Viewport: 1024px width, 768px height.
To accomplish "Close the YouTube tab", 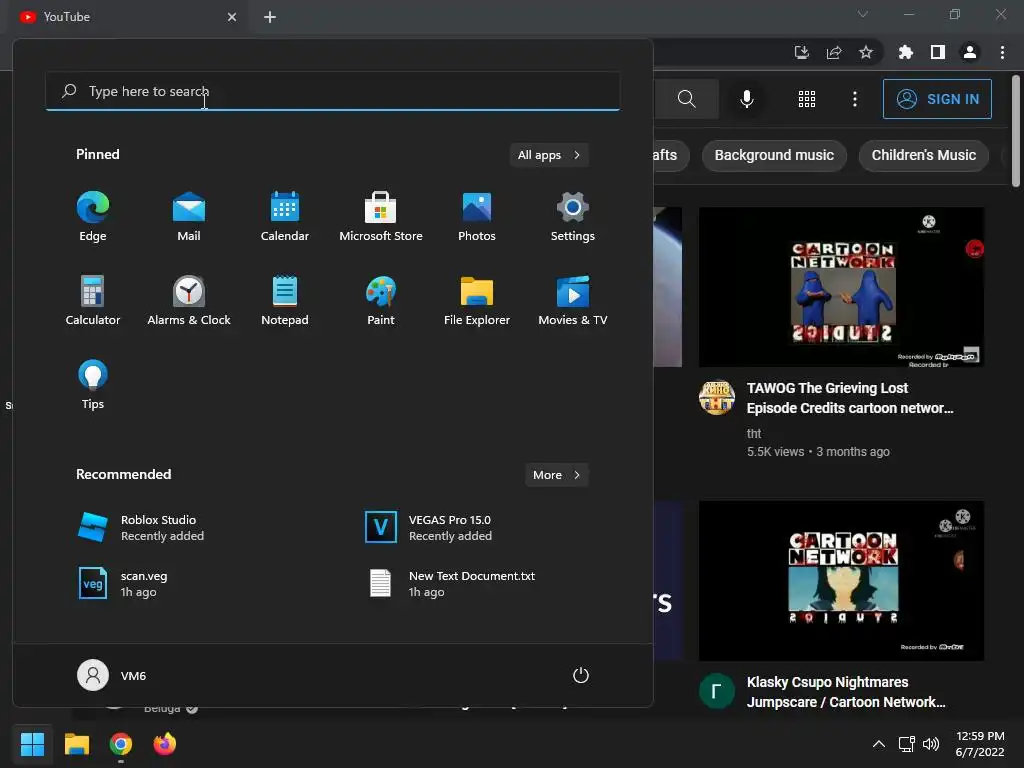I will [232, 17].
